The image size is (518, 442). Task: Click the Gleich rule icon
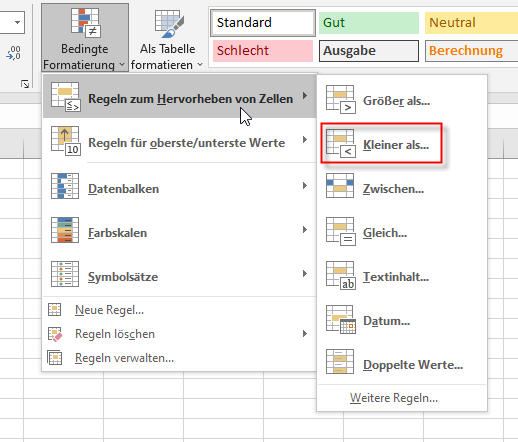click(341, 232)
